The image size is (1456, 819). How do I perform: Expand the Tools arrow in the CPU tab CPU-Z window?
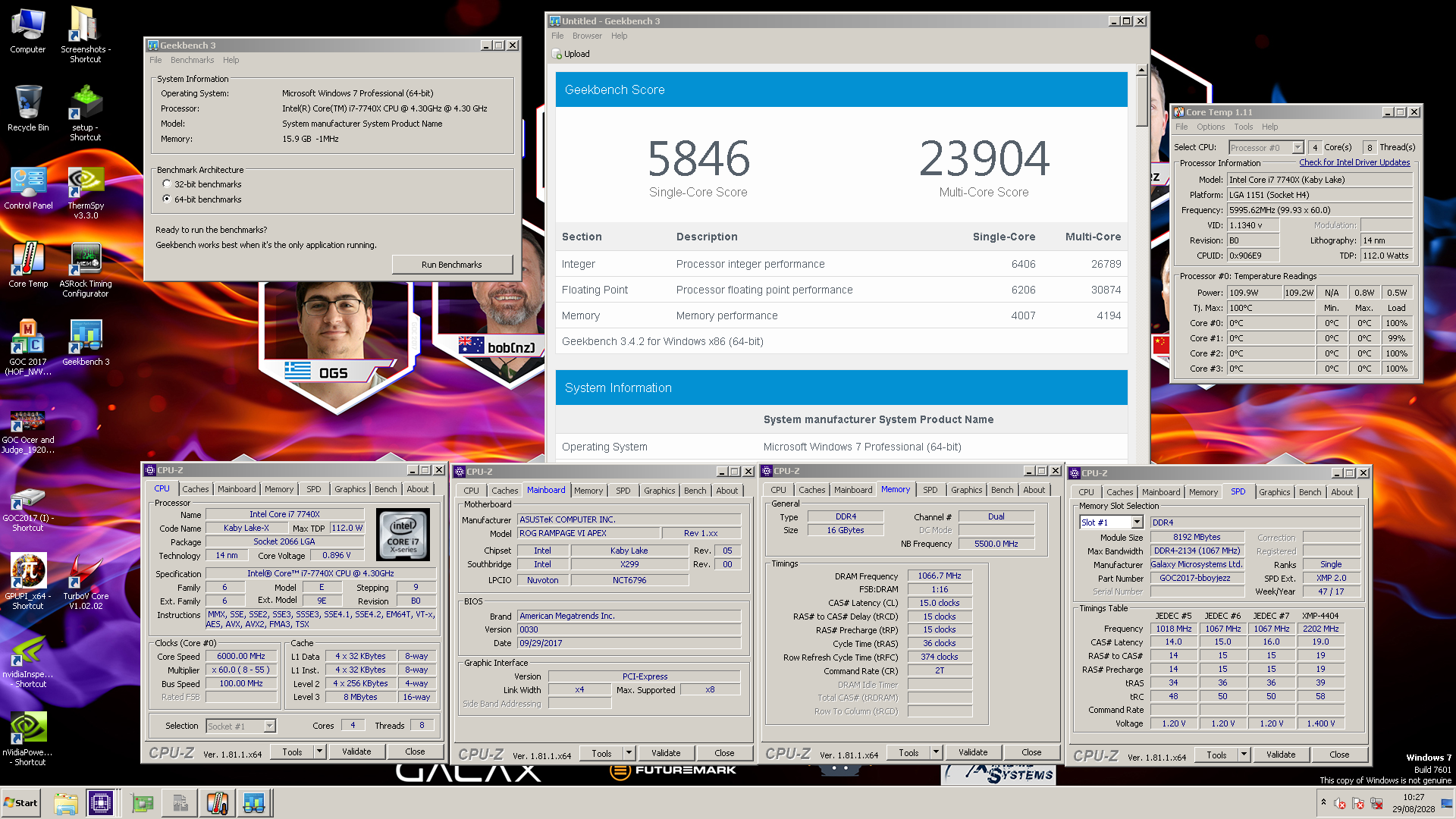point(319,752)
